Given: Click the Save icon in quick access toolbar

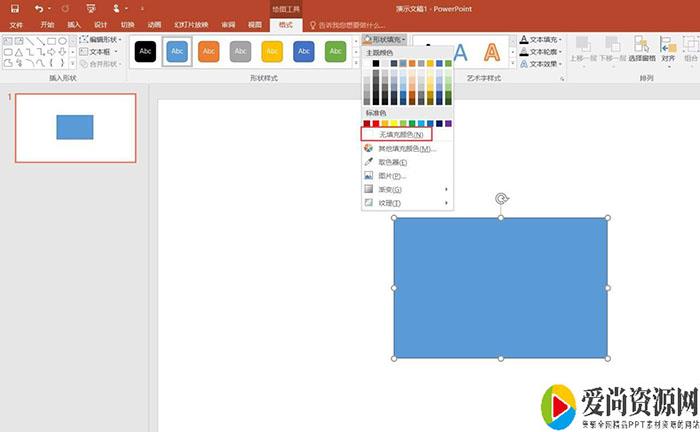Looking at the screenshot, I should (15, 8).
